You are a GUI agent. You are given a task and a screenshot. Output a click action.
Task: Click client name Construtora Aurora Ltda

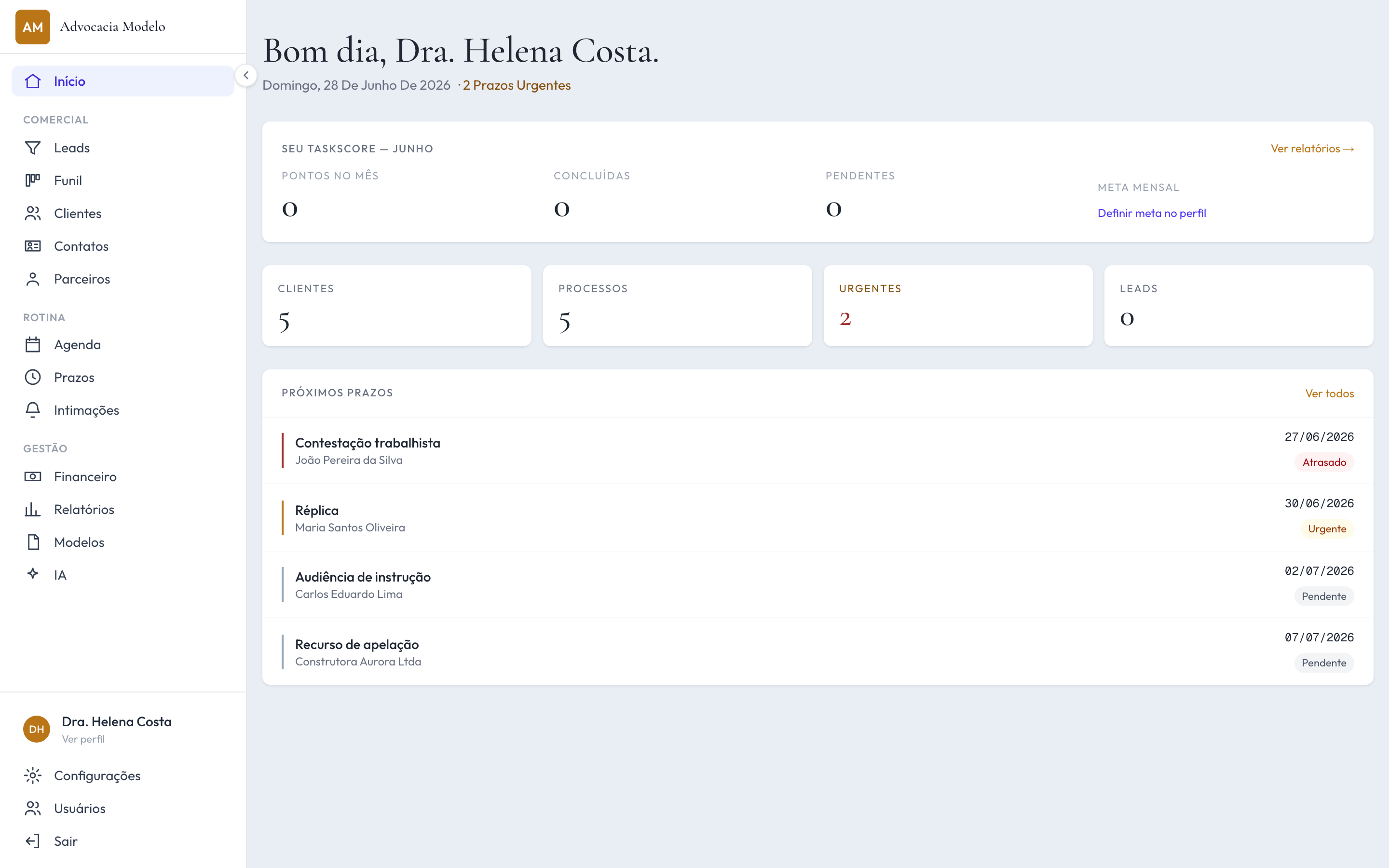coord(358,662)
